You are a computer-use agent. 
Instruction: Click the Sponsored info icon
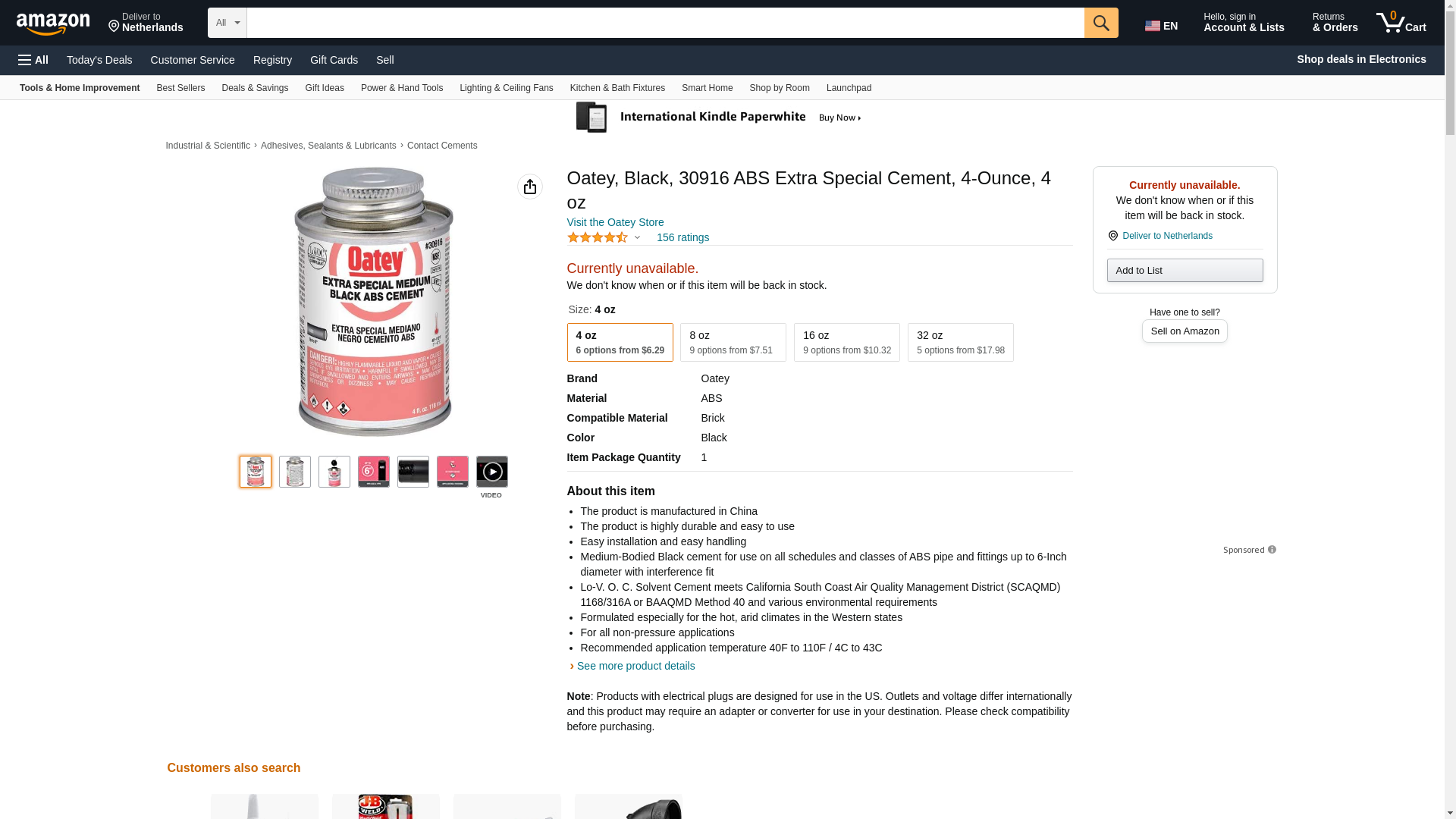[x=1272, y=550]
